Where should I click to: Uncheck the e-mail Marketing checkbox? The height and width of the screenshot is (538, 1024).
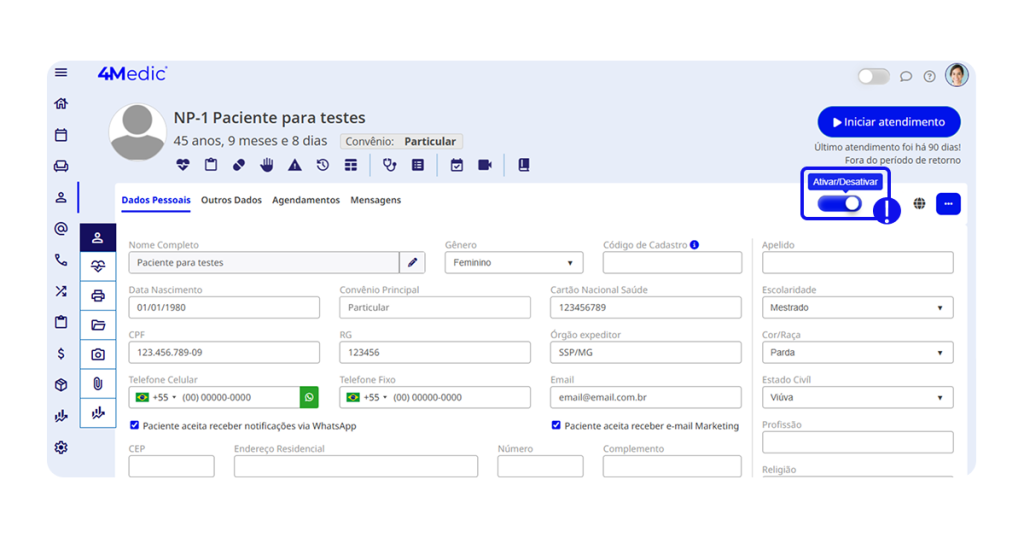556,426
